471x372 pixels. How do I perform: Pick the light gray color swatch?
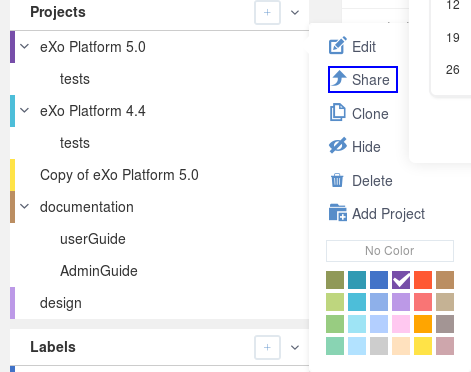379,346
